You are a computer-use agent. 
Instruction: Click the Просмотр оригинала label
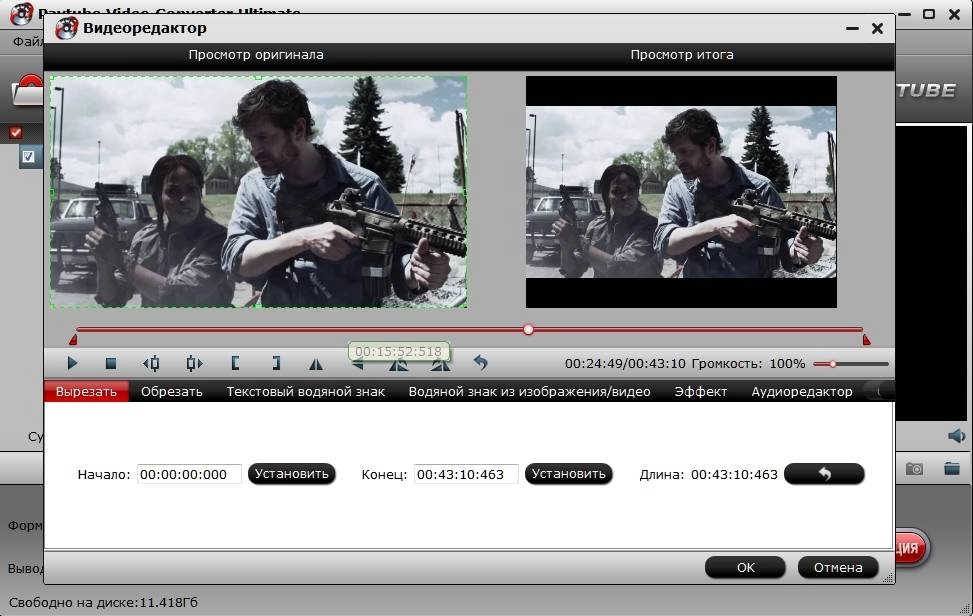[256, 55]
